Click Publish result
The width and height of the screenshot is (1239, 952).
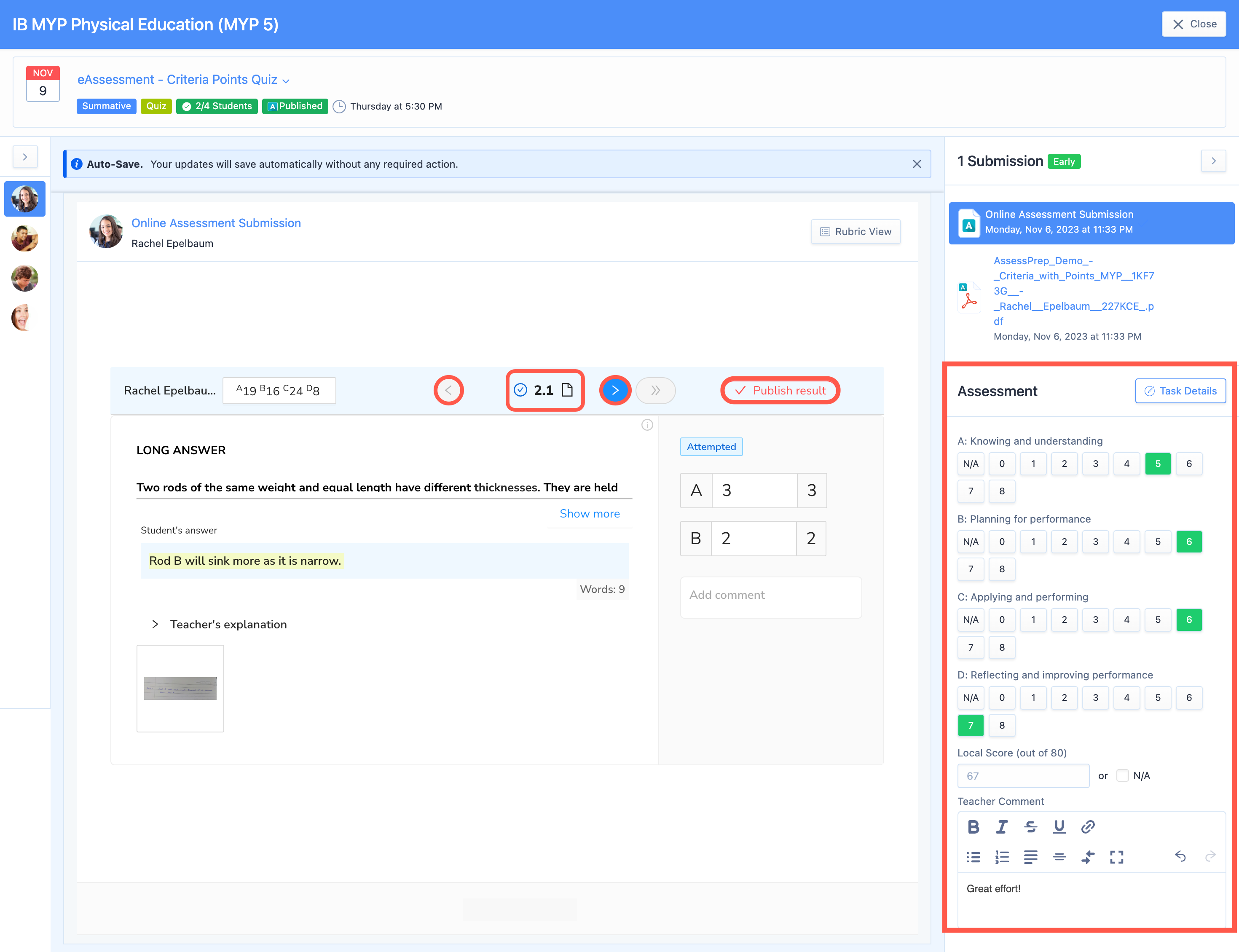click(780, 390)
